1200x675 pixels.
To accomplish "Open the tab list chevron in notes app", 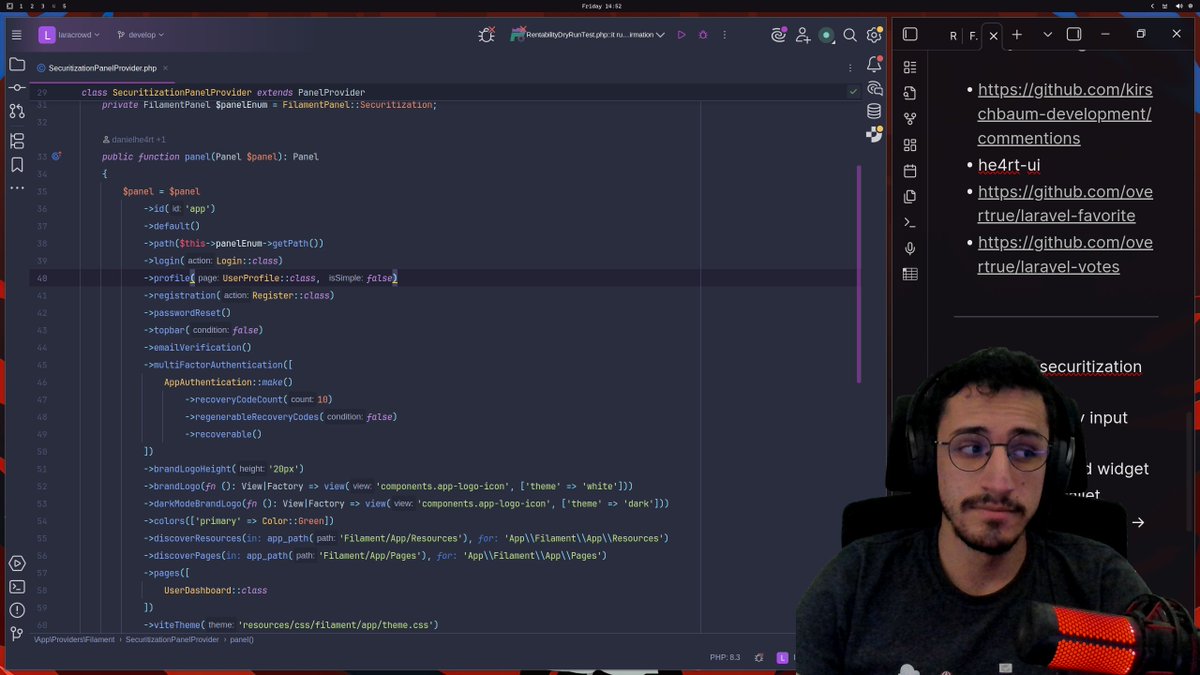I will pos(1047,34).
